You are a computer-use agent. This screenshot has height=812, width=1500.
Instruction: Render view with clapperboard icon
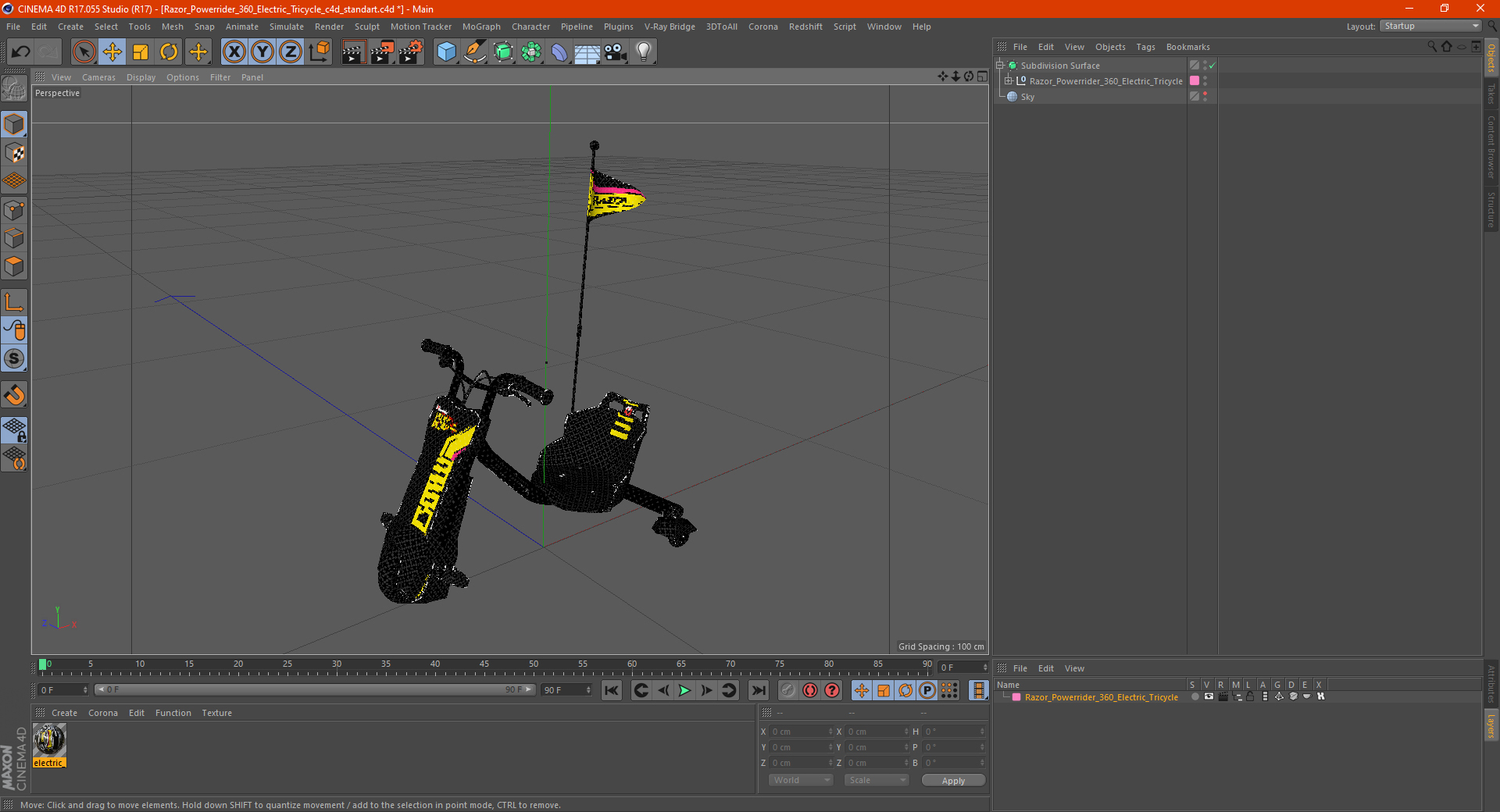353,52
